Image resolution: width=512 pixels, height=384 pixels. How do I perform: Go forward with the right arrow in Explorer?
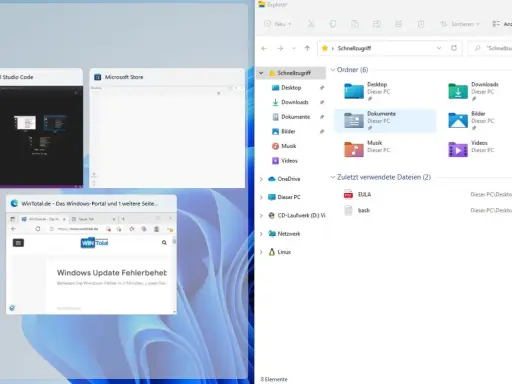point(280,48)
